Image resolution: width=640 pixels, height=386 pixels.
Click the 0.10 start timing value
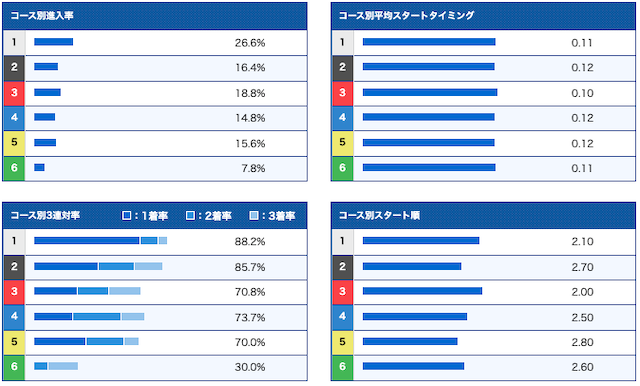point(582,93)
